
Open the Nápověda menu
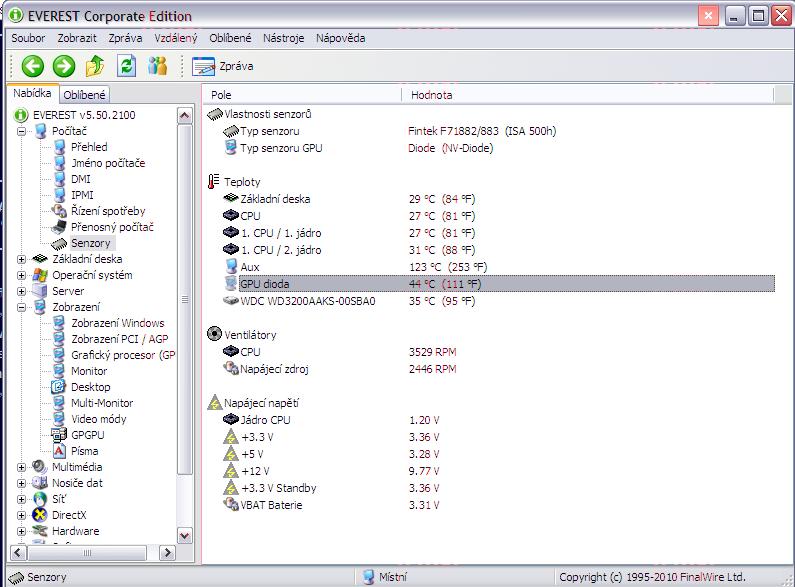pos(341,38)
